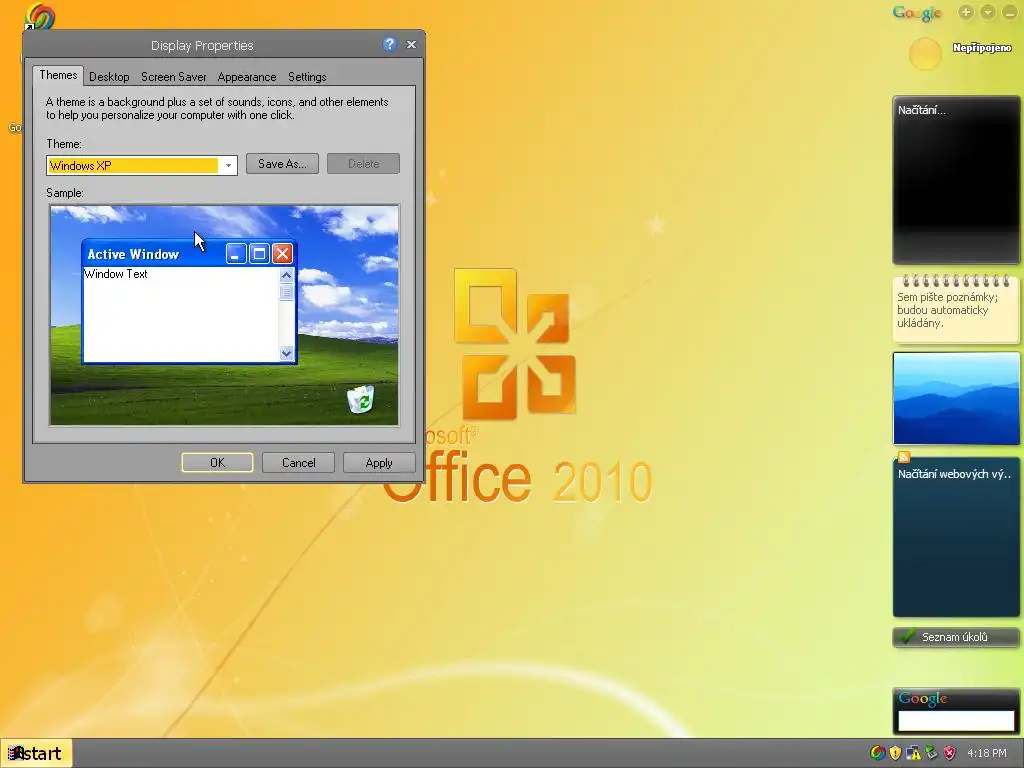Open the Settings tab

(x=307, y=77)
